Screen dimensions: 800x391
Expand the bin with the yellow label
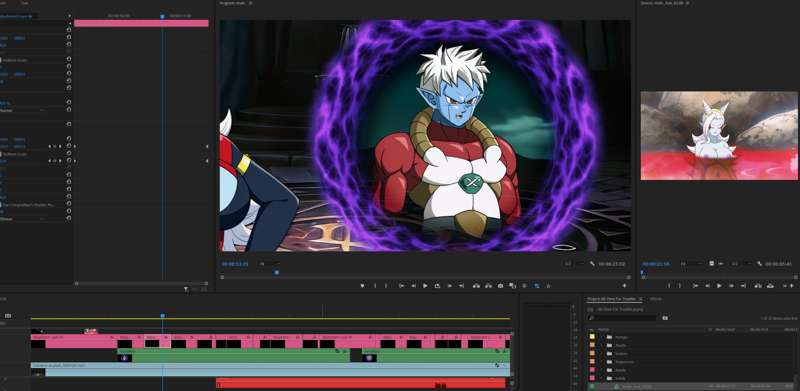[602, 336]
